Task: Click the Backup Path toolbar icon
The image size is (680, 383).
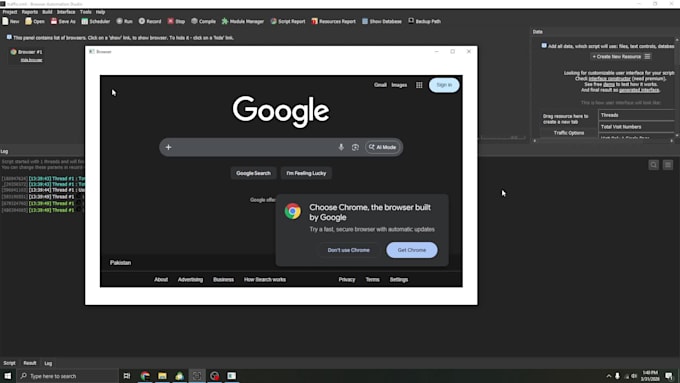Action: (424, 21)
